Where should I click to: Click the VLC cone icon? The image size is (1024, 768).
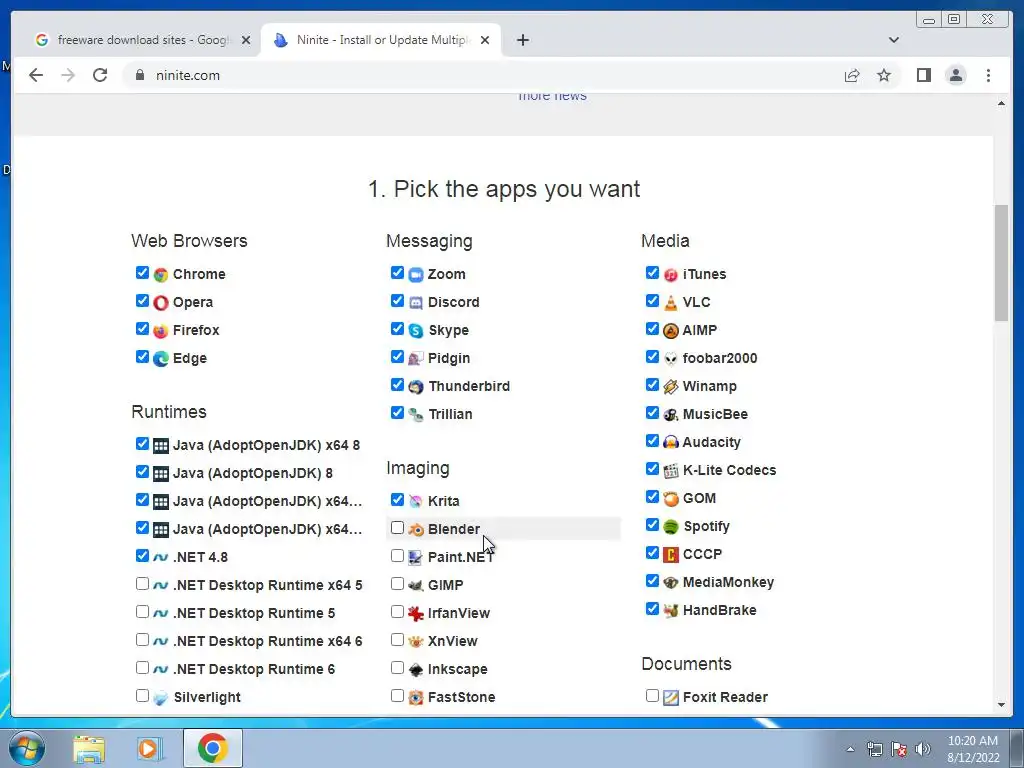671,302
